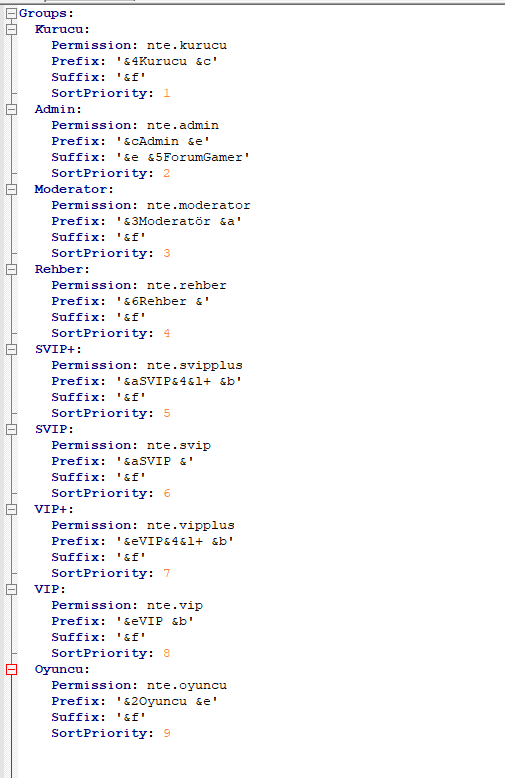The image size is (505, 778).
Task: Place cursor on Oyuncu SortPriority value 9
Action: 167,733
